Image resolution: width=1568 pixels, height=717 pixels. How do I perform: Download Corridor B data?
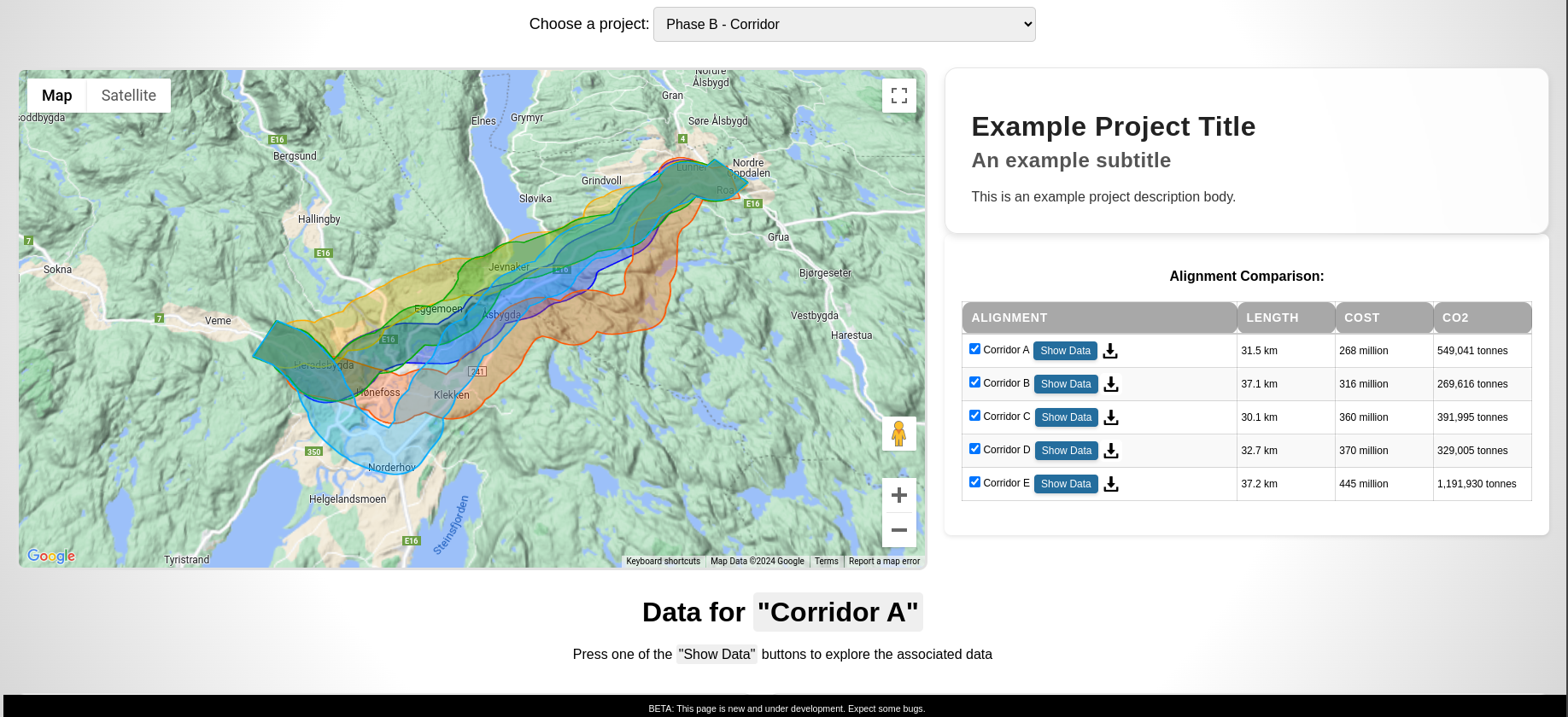tap(1111, 384)
